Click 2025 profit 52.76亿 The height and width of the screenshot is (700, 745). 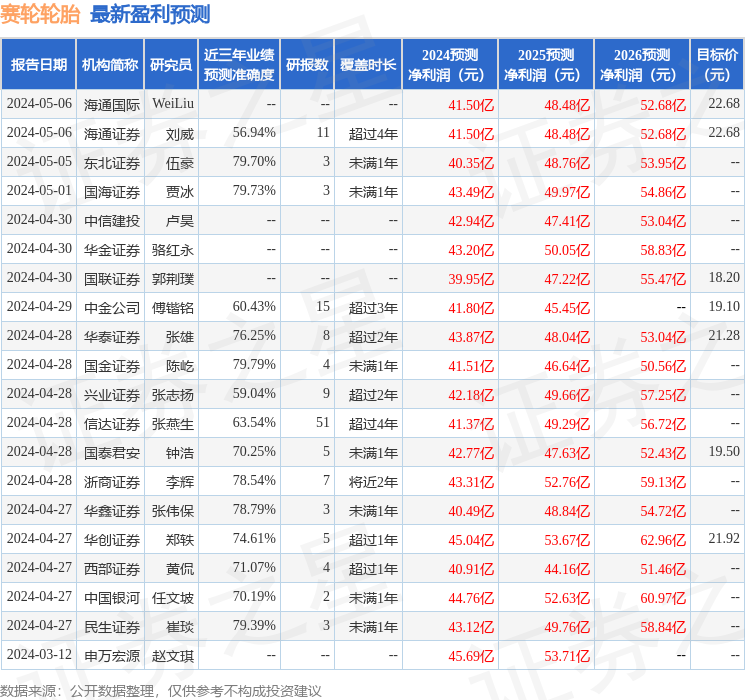click(567, 482)
